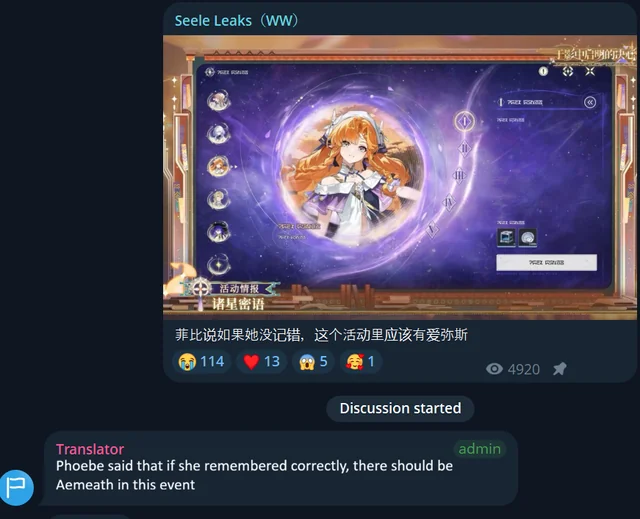Collapse the side panel with double chevron icon
Viewport: 640px width, 519px height.
pos(590,102)
